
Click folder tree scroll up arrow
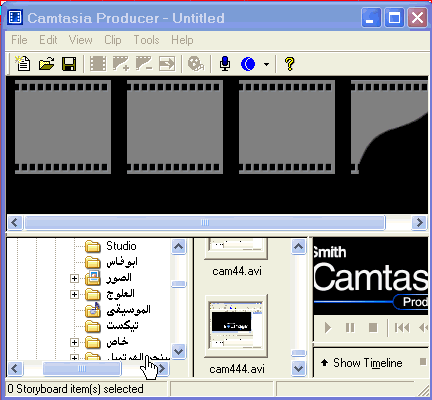pos(179,247)
